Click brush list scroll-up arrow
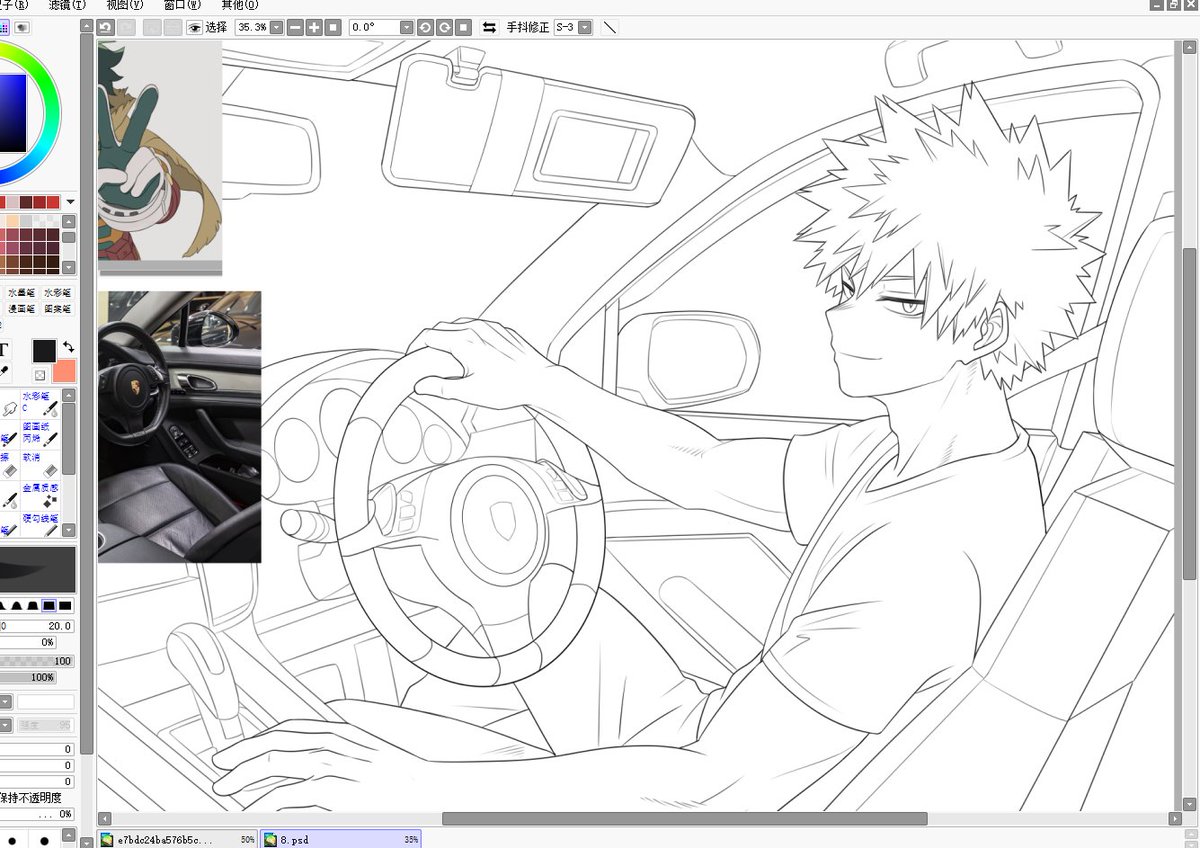This screenshot has width=1200, height=848. click(x=69, y=396)
